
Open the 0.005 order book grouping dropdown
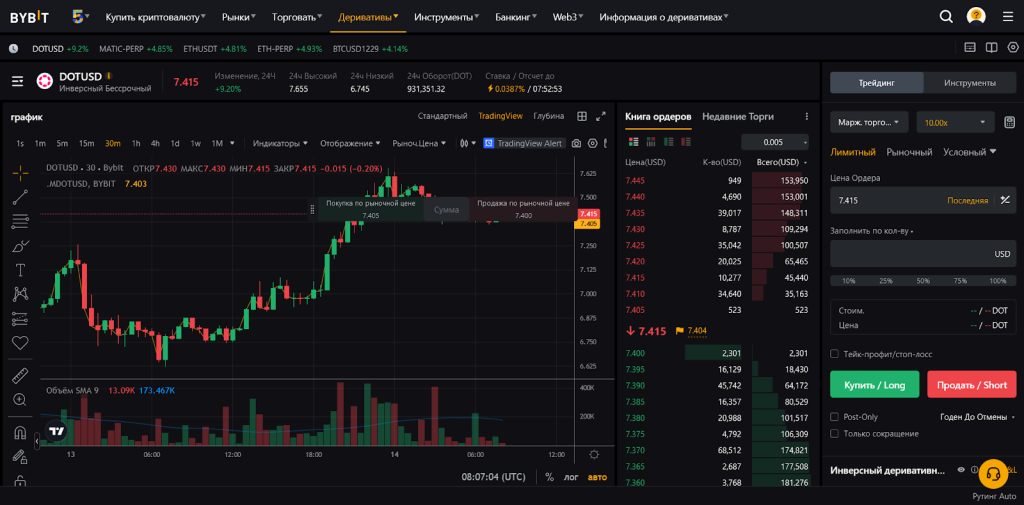pyautogui.click(x=774, y=142)
